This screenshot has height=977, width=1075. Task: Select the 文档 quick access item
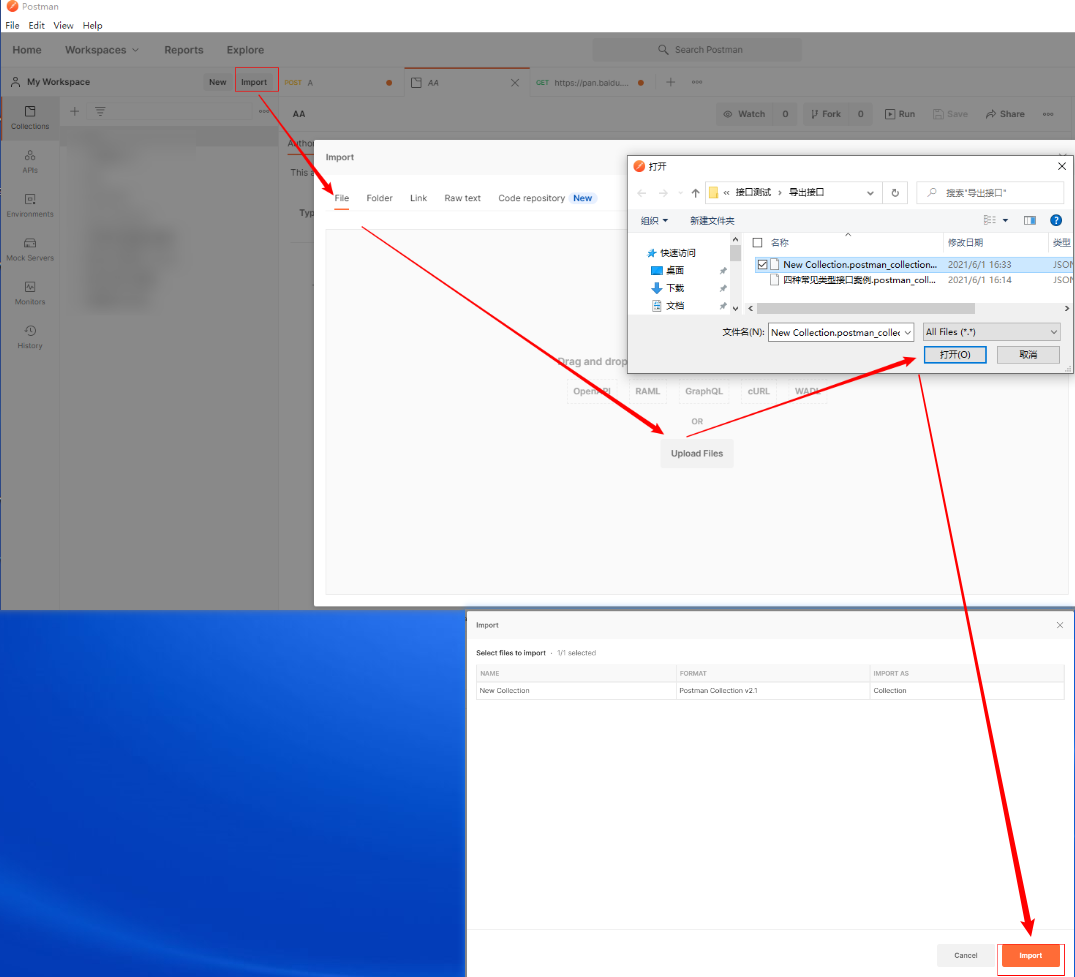point(675,305)
